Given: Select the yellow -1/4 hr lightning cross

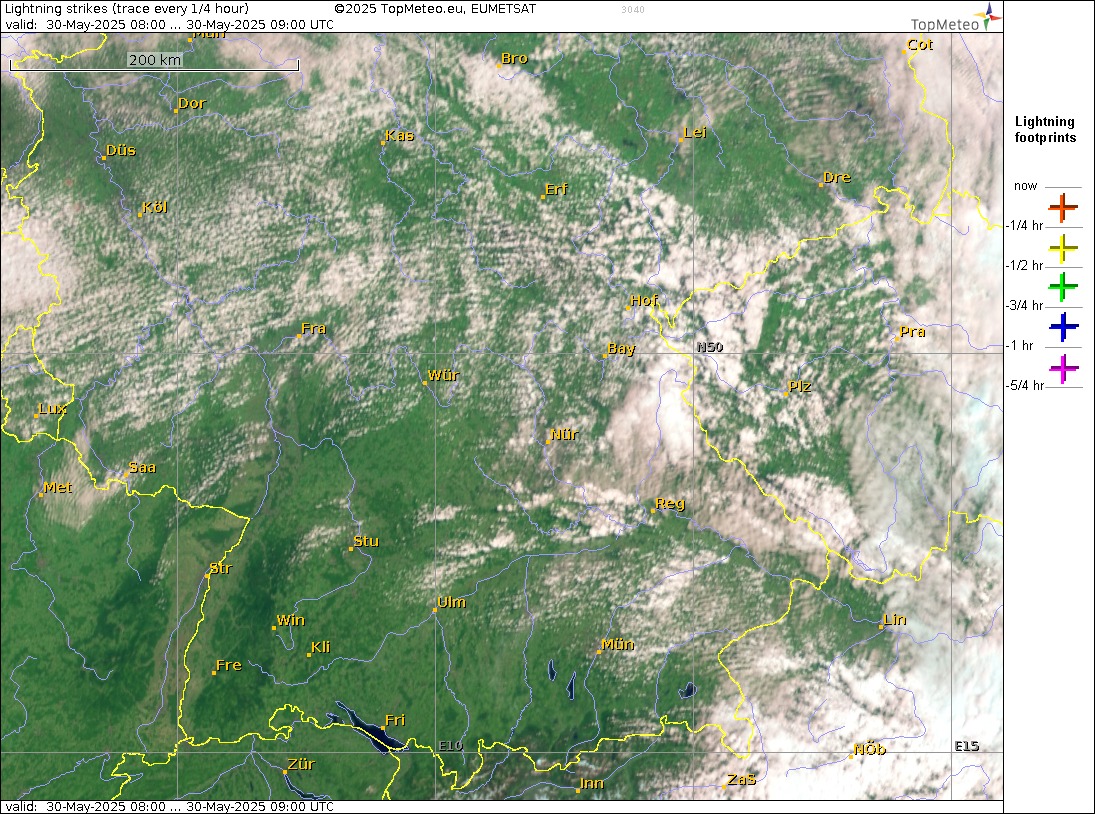Looking at the screenshot, I should 1063,248.
